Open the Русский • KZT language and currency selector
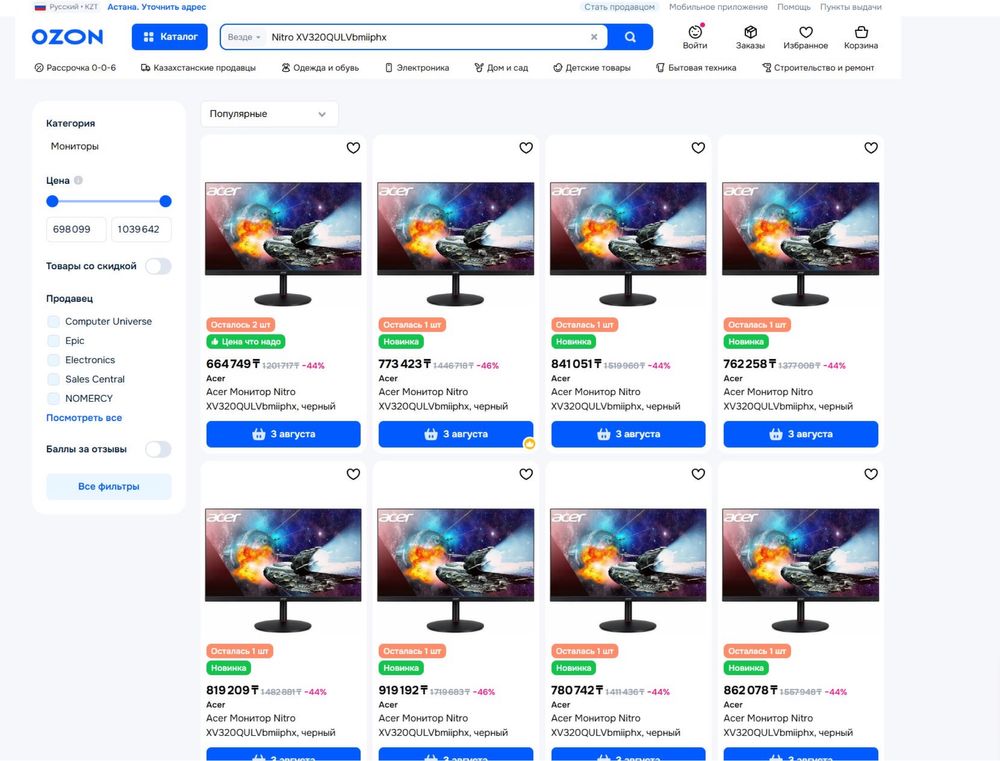 pyautogui.click(x=66, y=7)
